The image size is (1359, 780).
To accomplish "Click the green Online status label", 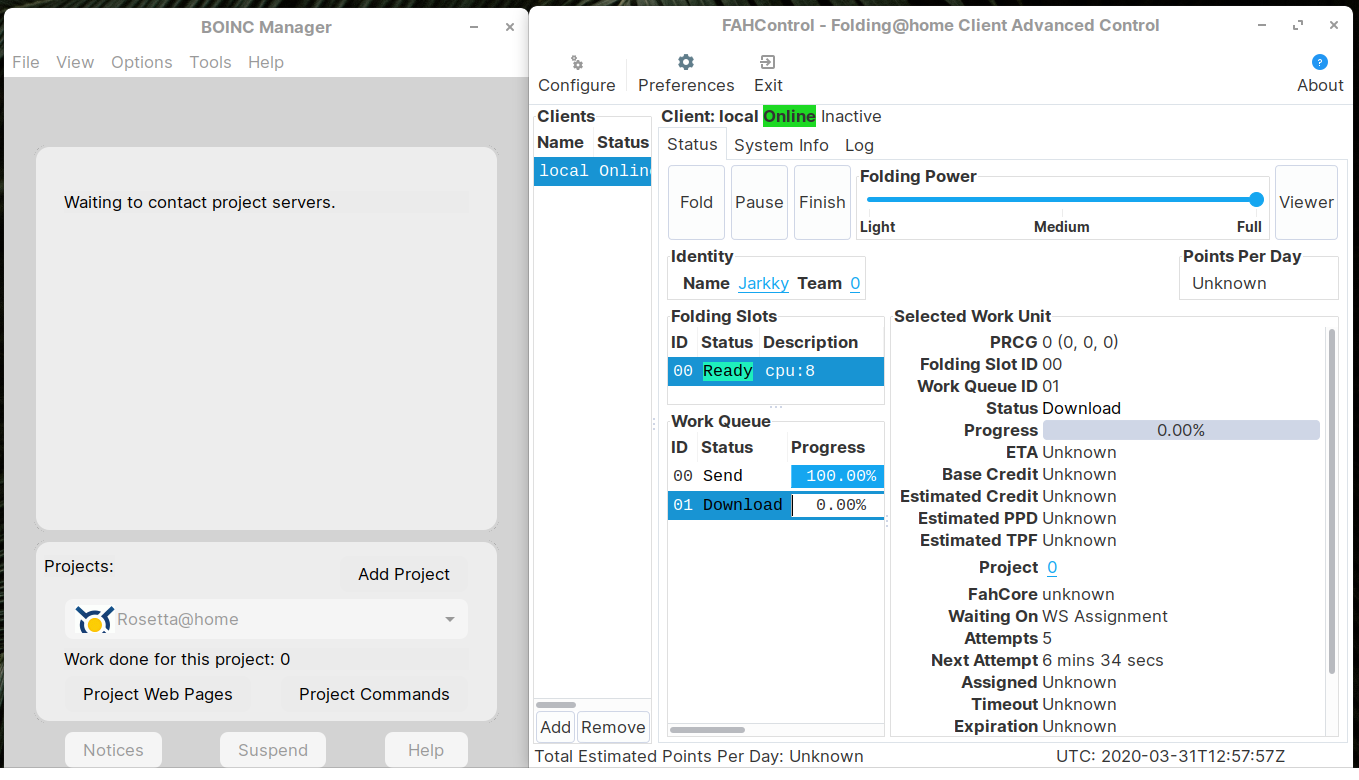I will click(x=789, y=116).
